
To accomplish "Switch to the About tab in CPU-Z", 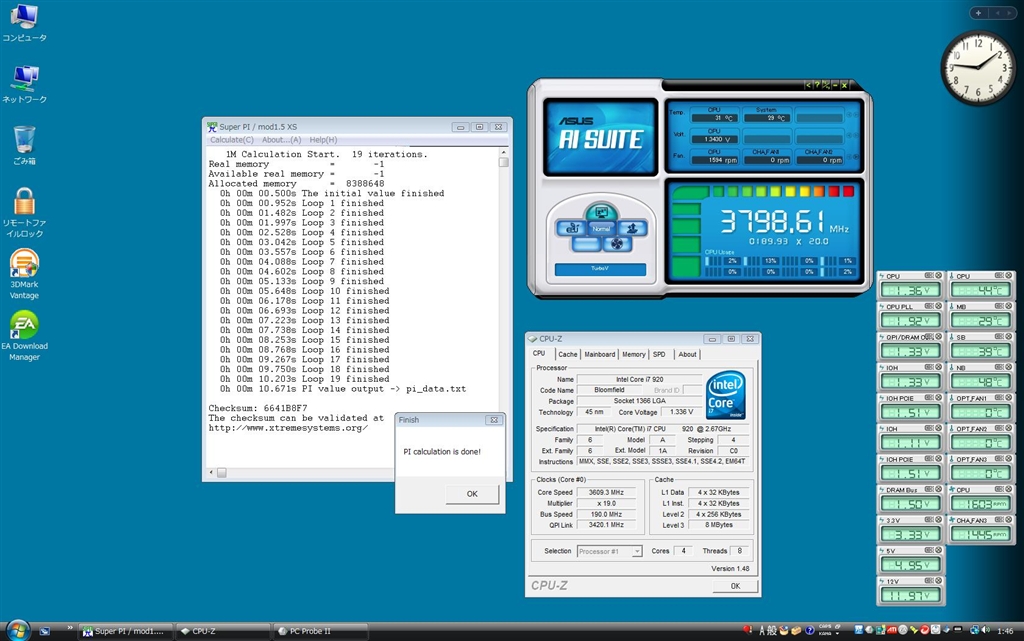I will click(687, 354).
